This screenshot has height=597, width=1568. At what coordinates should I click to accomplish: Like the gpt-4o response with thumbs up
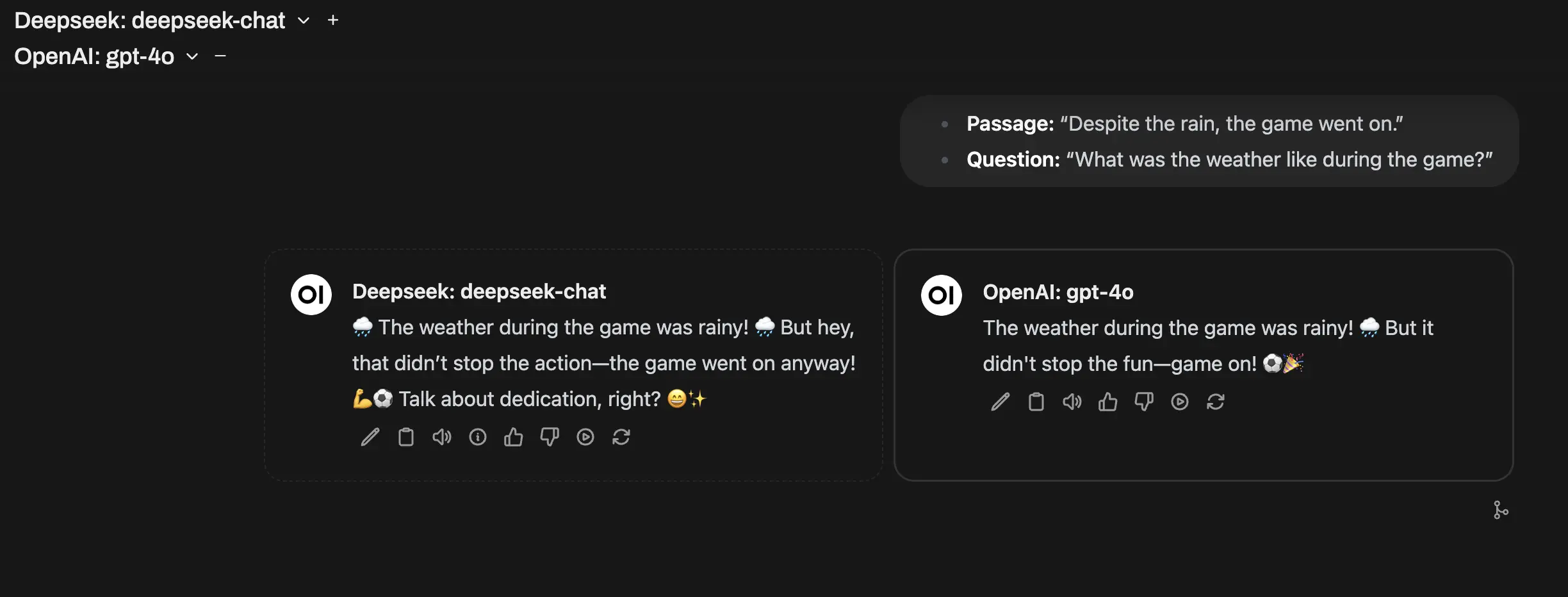(x=1108, y=402)
